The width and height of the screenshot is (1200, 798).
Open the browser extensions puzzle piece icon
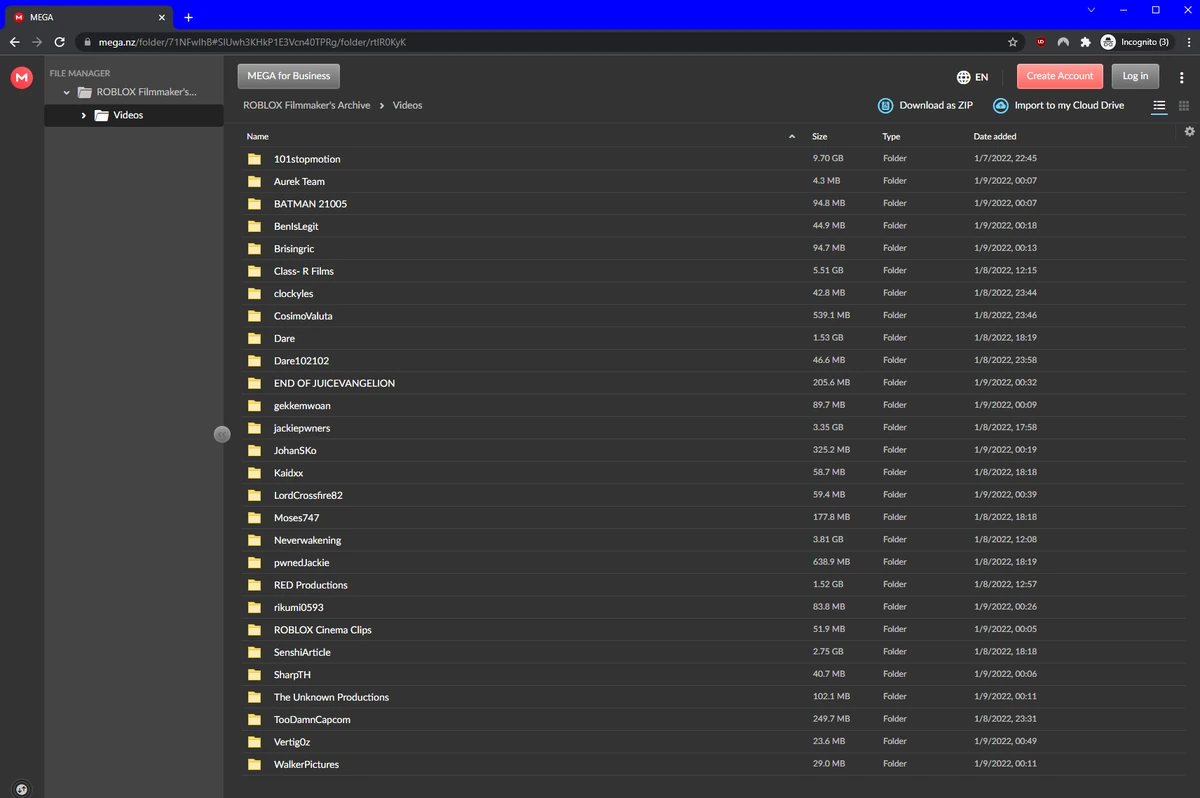click(1086, 42)
